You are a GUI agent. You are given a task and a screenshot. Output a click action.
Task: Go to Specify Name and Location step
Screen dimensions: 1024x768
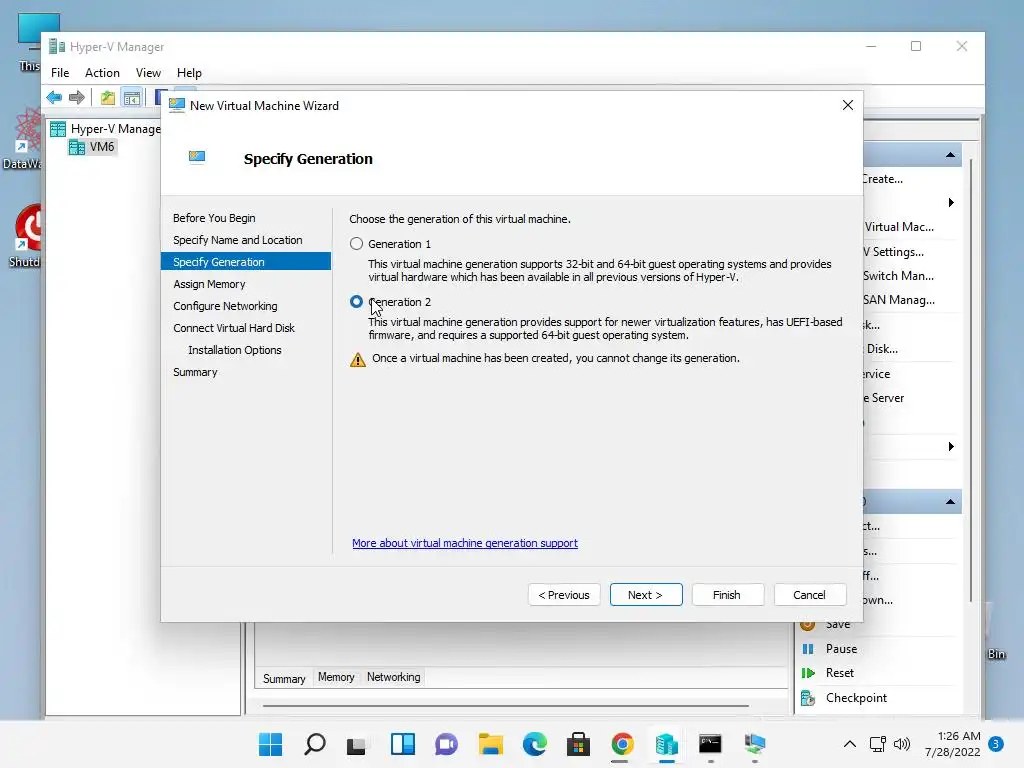(x=238, y=240)
